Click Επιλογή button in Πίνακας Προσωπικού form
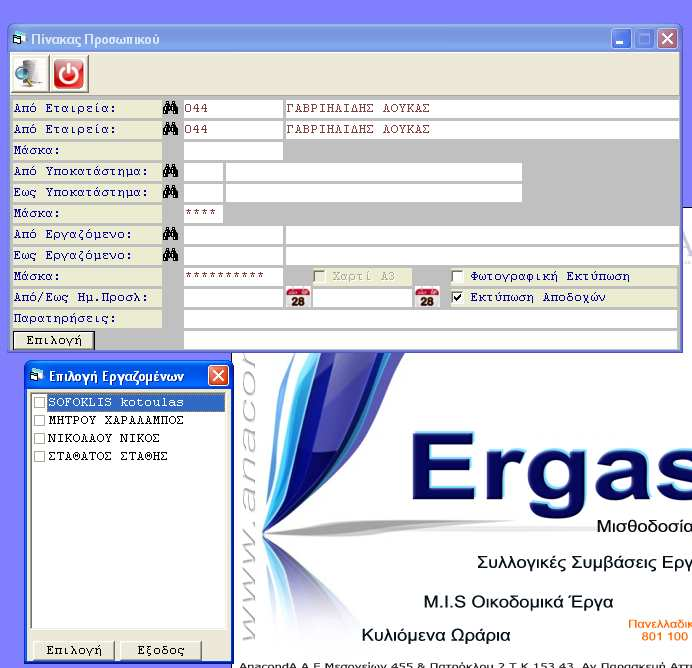Screen dimensions: 692x668 (x=54, y=340)
